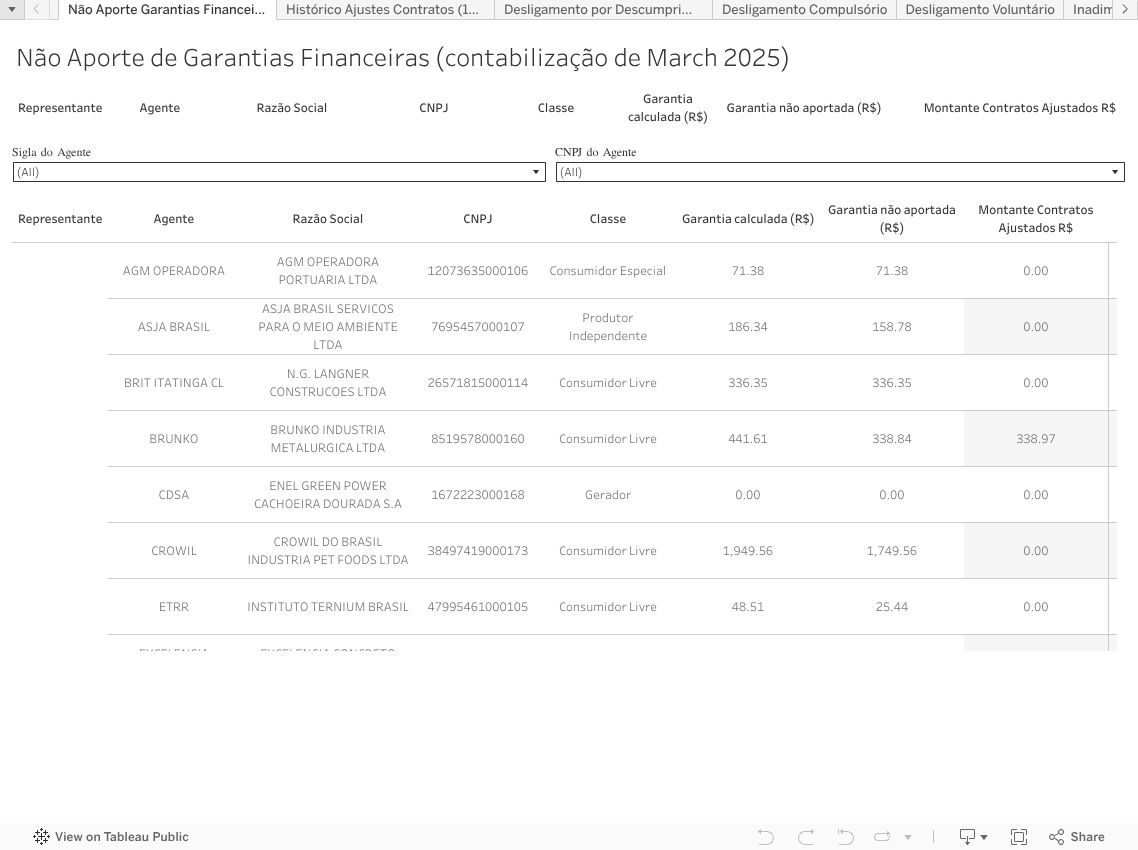Click the CNPJ table column header
This screenshot has width=1138, height=850.
[x=478, y=218]
